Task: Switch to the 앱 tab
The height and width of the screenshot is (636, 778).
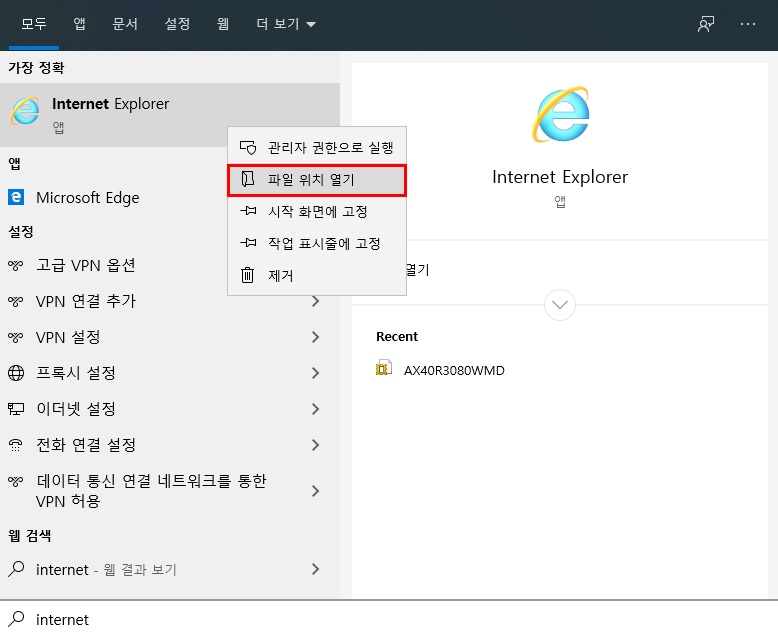Action: (x=79, y=24)
